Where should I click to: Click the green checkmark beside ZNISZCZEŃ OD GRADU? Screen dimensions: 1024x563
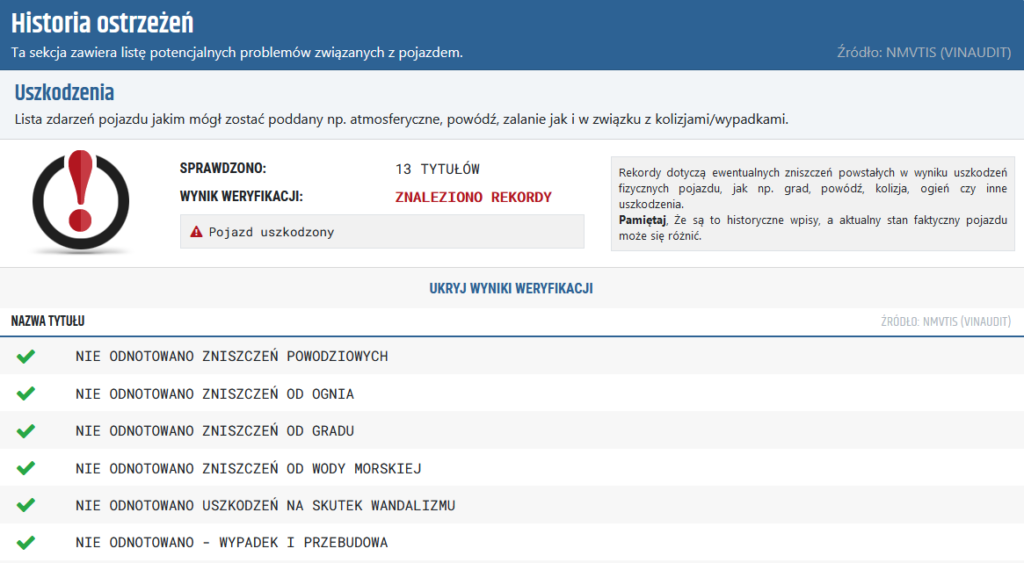(x=26, y=431)
